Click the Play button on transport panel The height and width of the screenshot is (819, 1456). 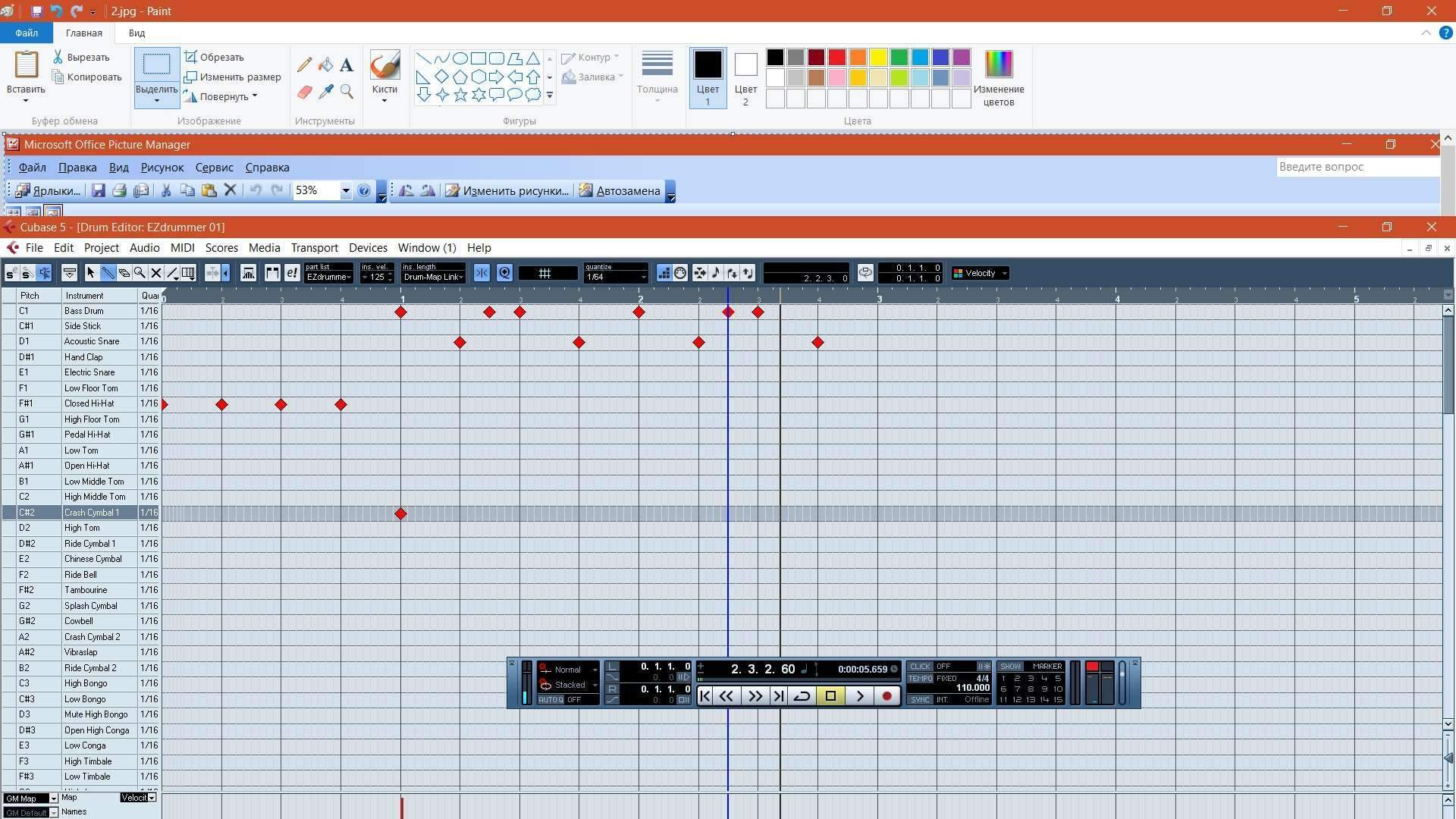click(x=859, y=696)
